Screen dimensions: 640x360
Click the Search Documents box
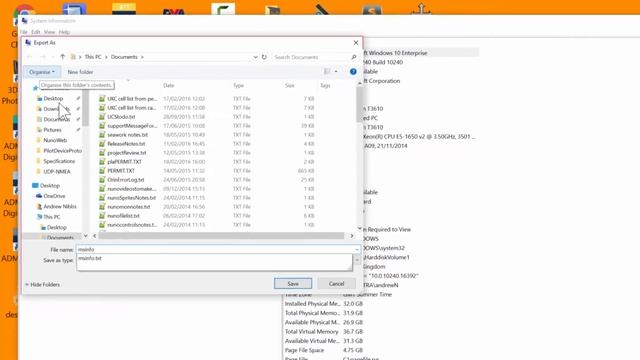[311, 57]
